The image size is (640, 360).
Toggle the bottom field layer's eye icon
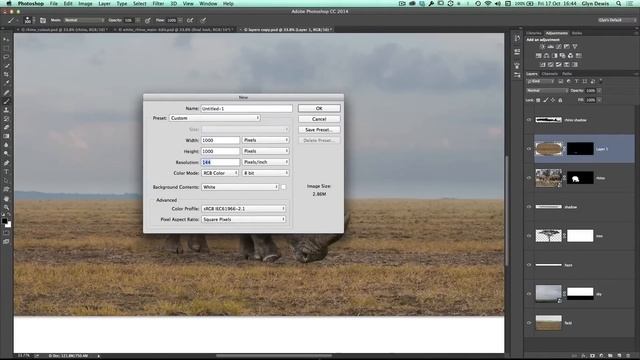pos(529,322)
